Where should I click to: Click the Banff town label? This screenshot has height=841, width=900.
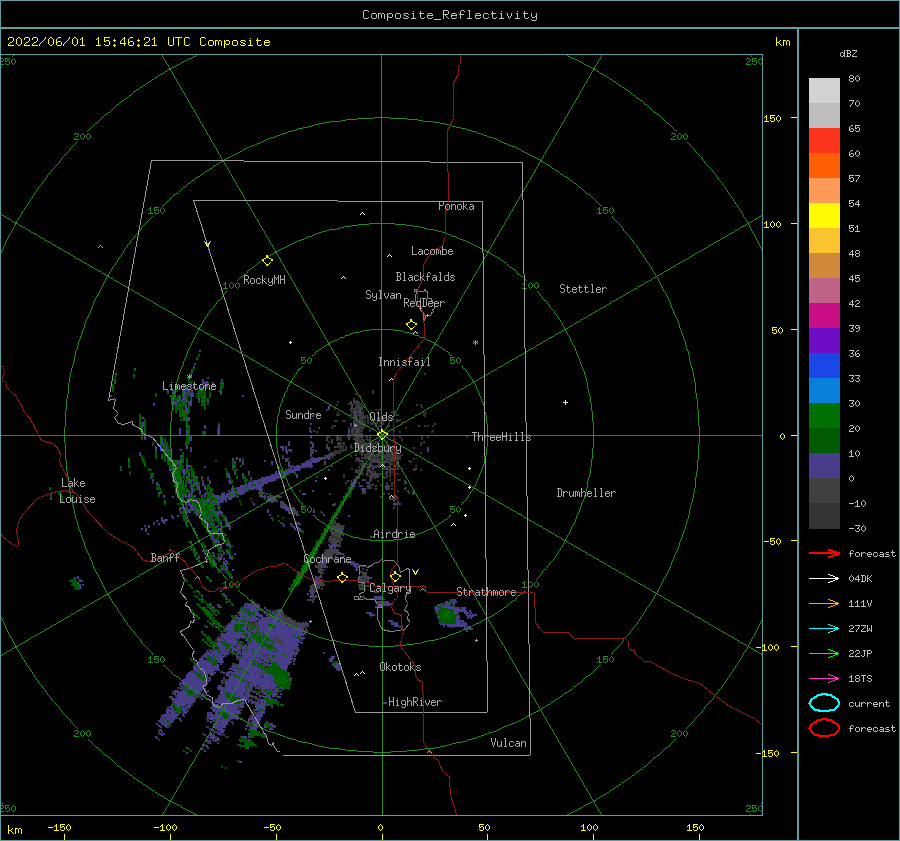[x=165, y=557]
